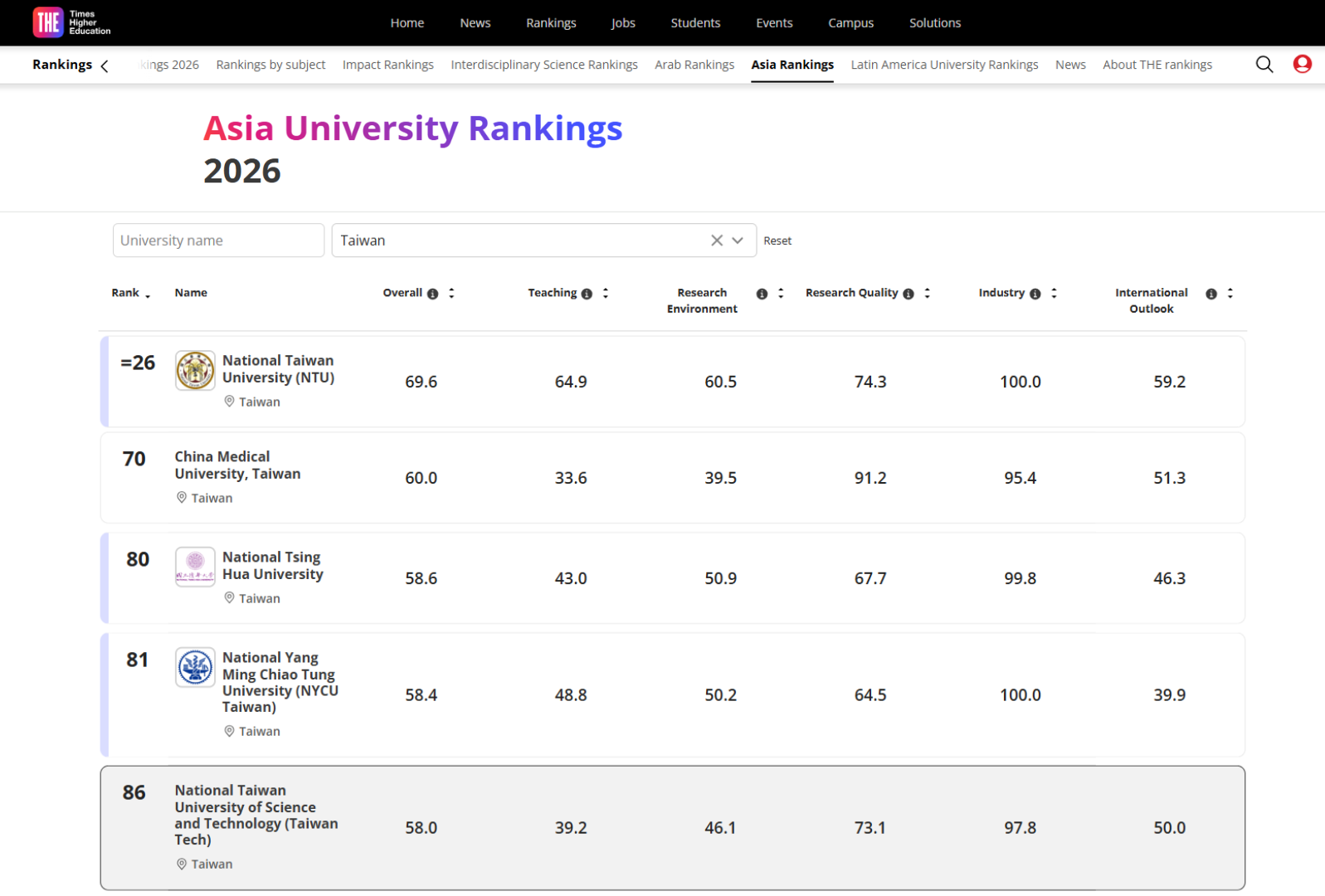The width and height of the screenshot is (1325, 896).
Task: Go to Latin America University Rankings tab
Action: [944, 65]
